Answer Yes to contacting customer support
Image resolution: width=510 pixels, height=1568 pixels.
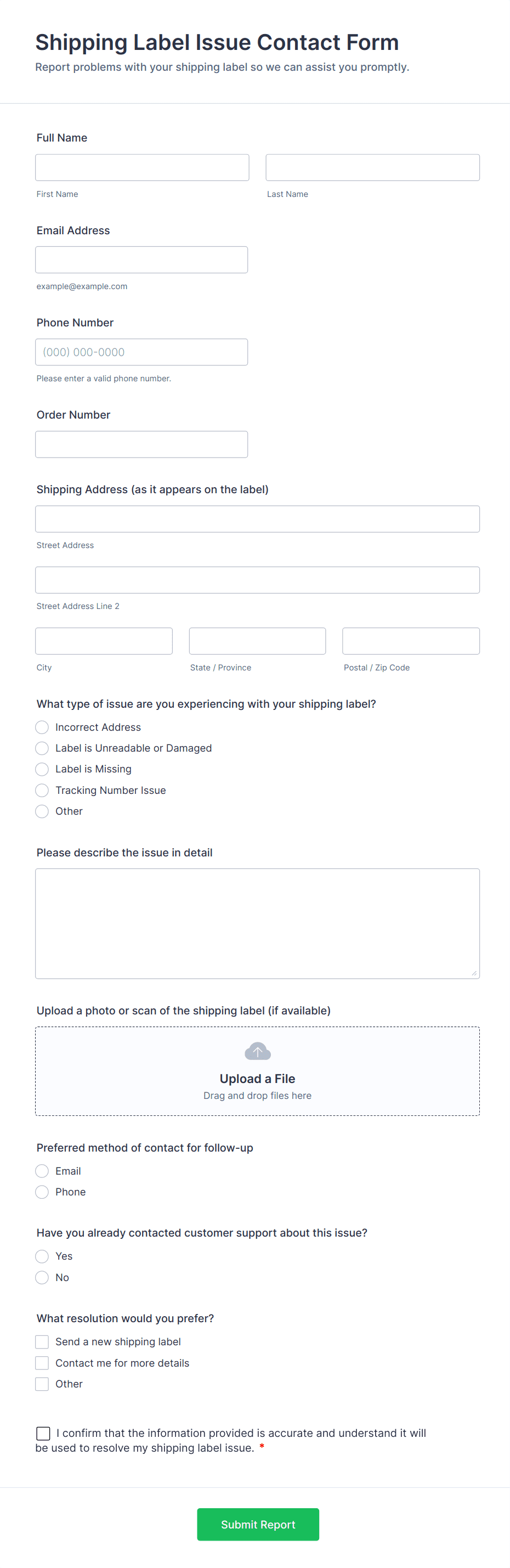click(x=41, y=1256)
